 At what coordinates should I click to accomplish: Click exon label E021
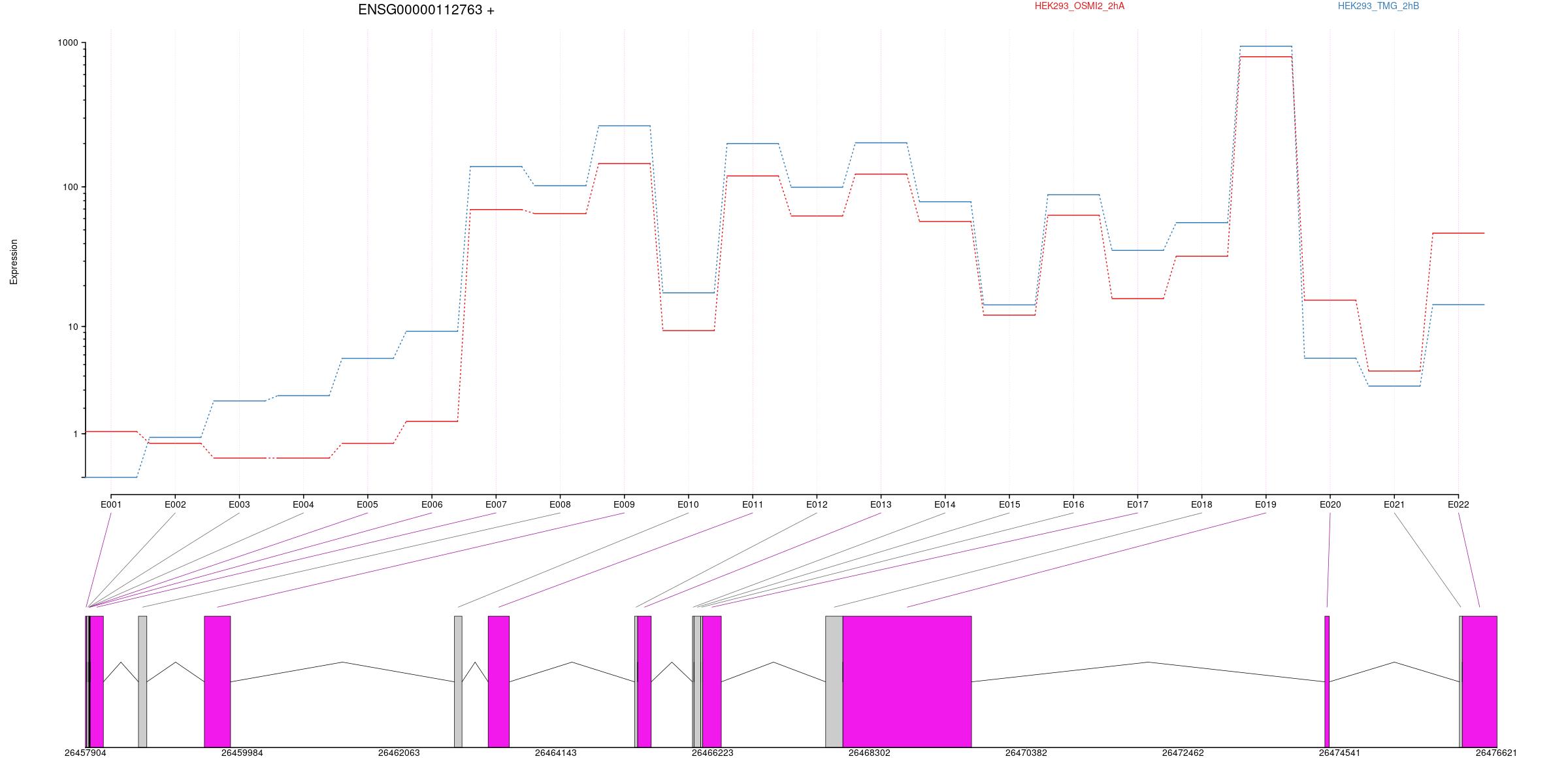point(1394,504)
